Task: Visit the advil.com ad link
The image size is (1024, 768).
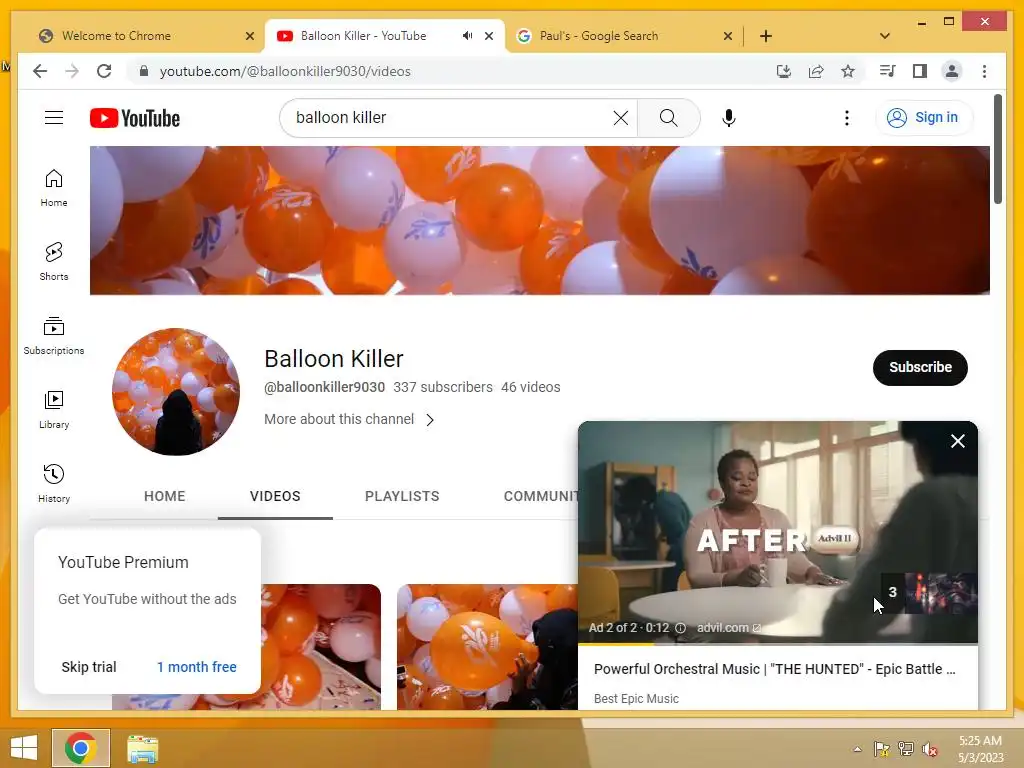Action: 729,628
